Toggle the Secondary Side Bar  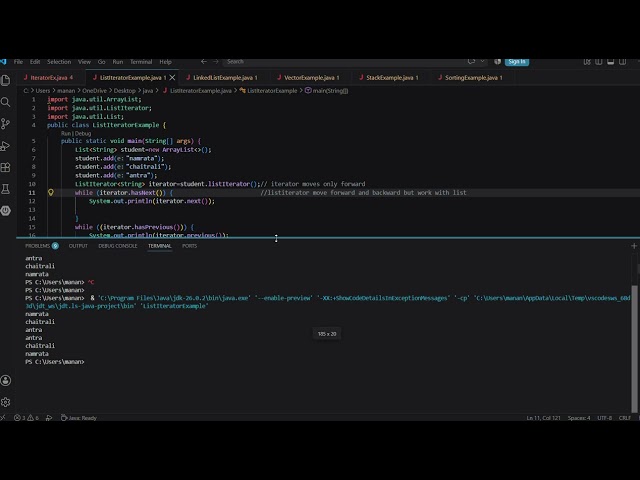click(622, 62)
